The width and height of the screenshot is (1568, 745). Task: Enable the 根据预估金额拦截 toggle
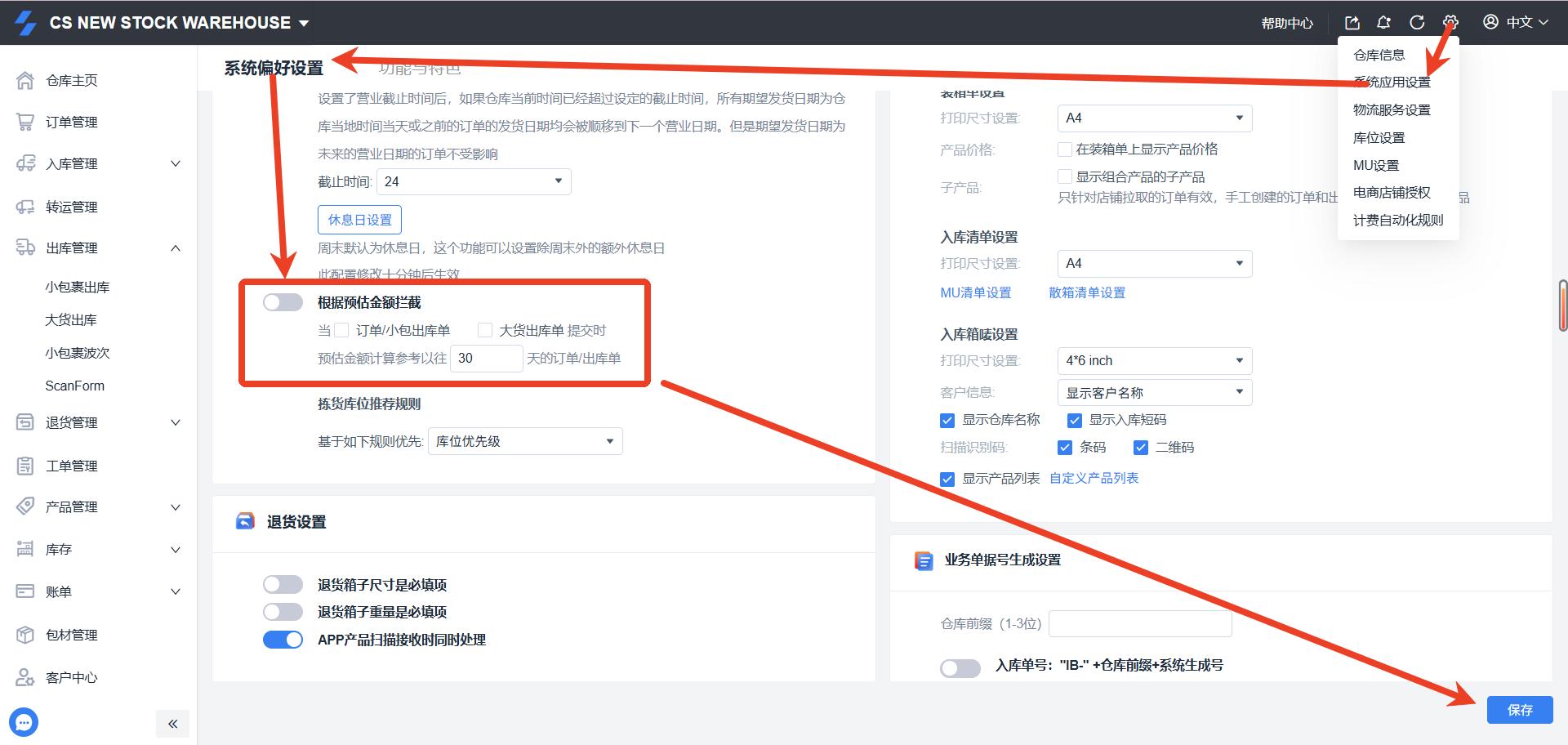click(x=283, y=302)
